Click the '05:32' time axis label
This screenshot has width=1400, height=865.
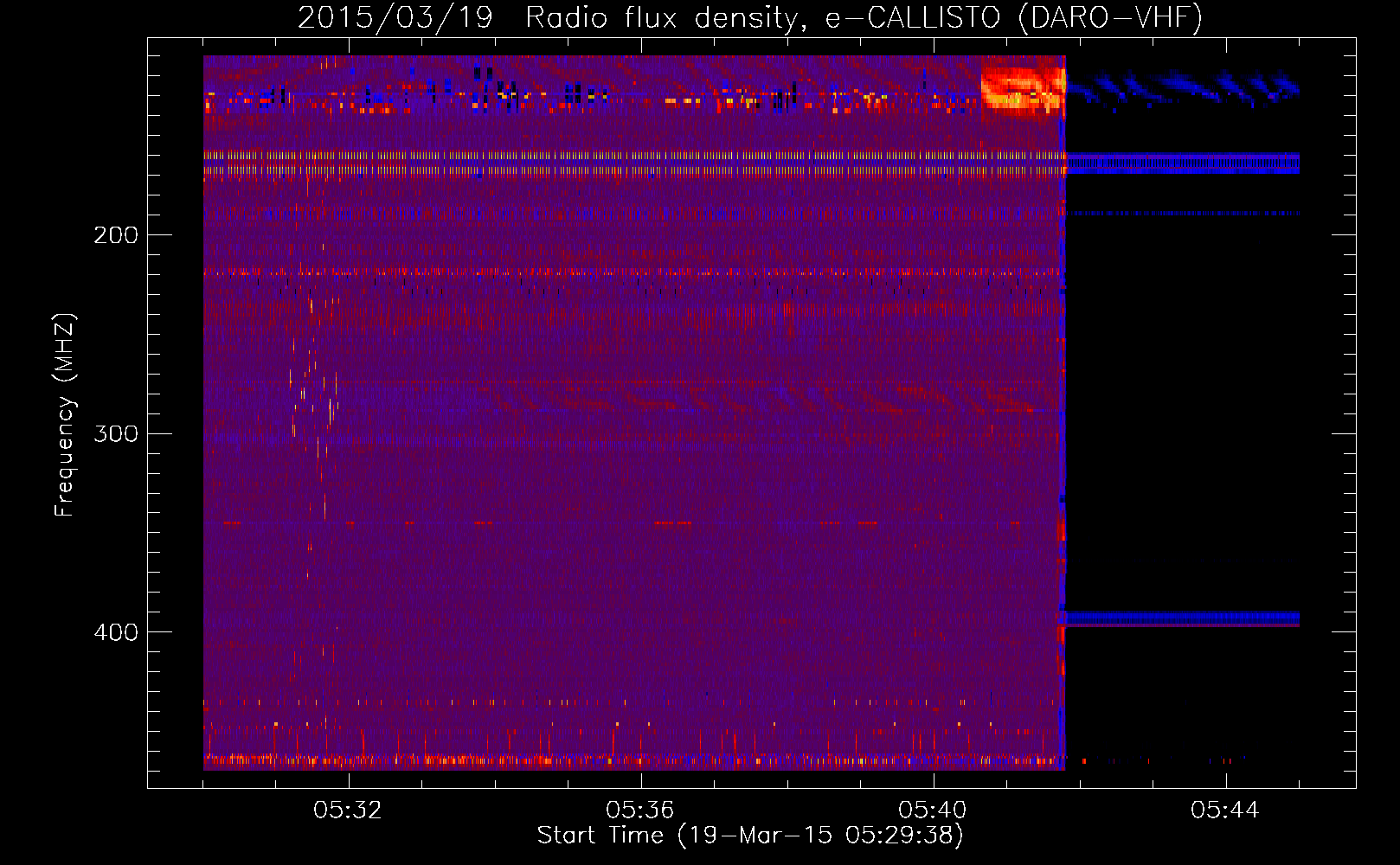348,811
